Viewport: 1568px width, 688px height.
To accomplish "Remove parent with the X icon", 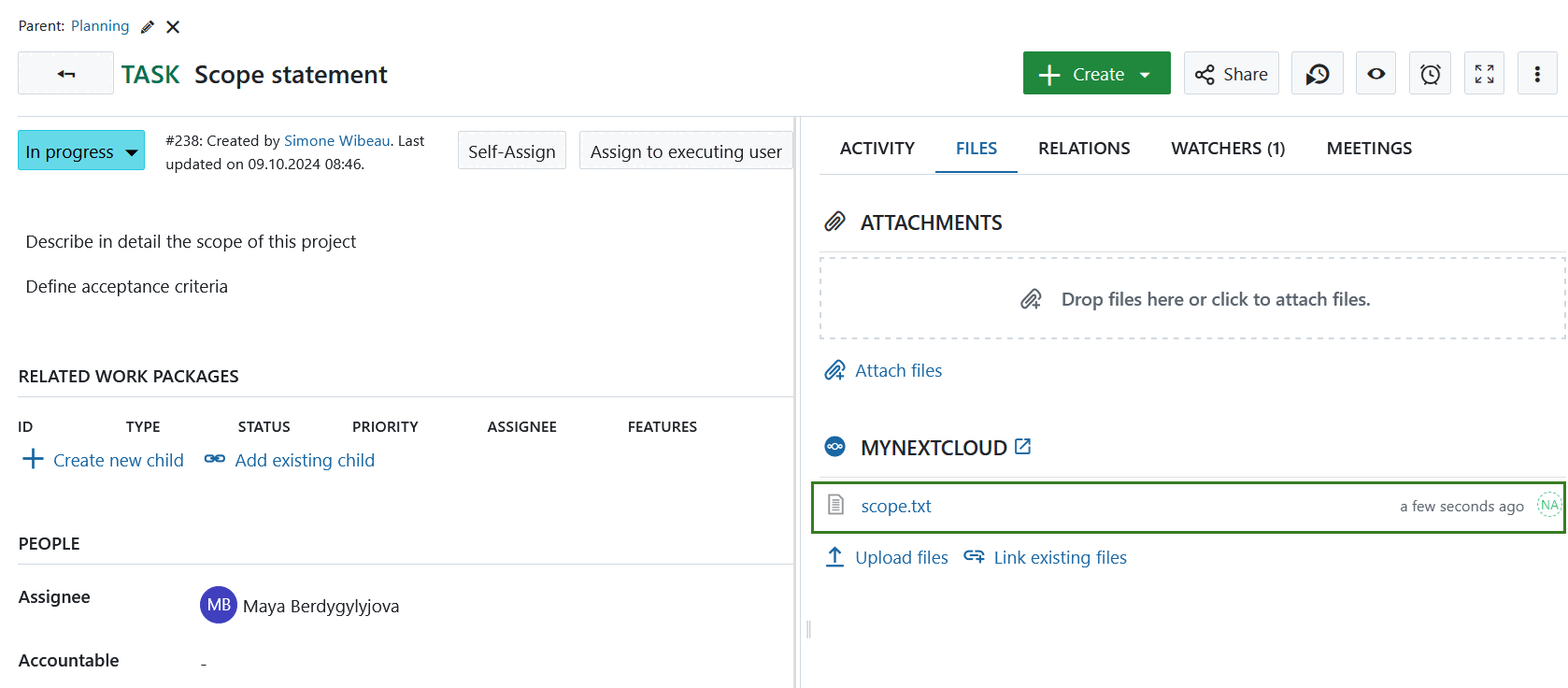I will (x=173, y=27).
